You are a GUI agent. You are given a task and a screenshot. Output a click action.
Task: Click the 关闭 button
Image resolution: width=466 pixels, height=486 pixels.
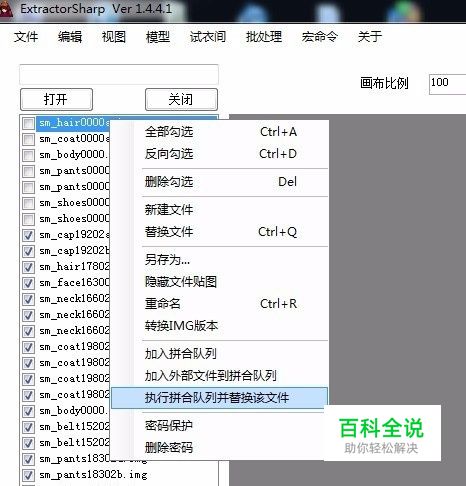pyautogui.click(x=181, y=99)
